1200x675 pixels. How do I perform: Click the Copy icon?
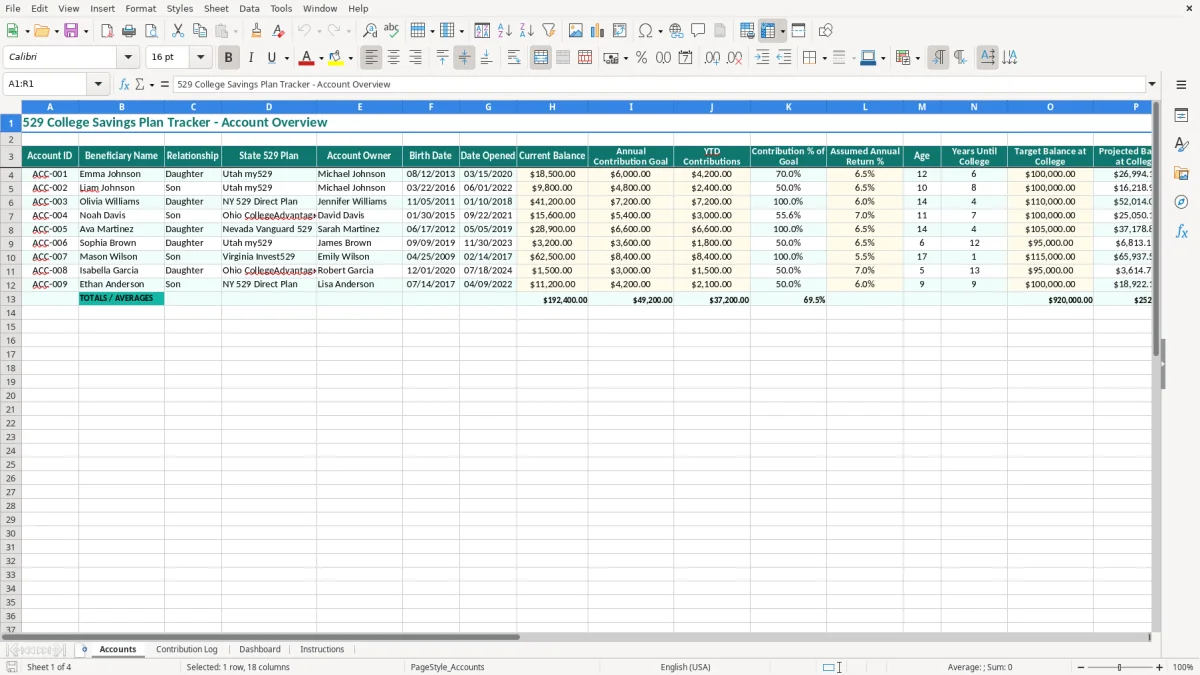200,31
